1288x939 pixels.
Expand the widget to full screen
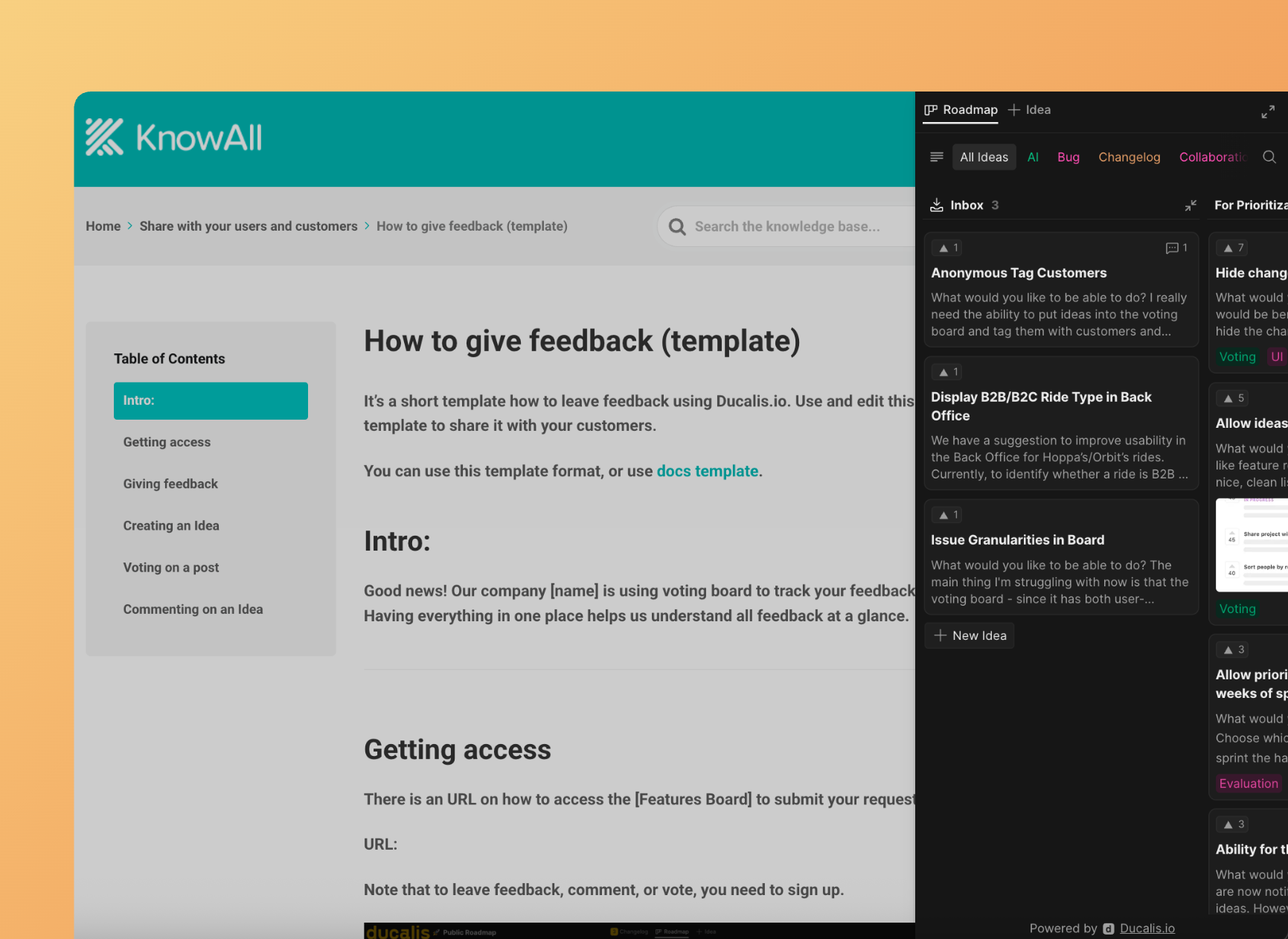click(1268, 112)
